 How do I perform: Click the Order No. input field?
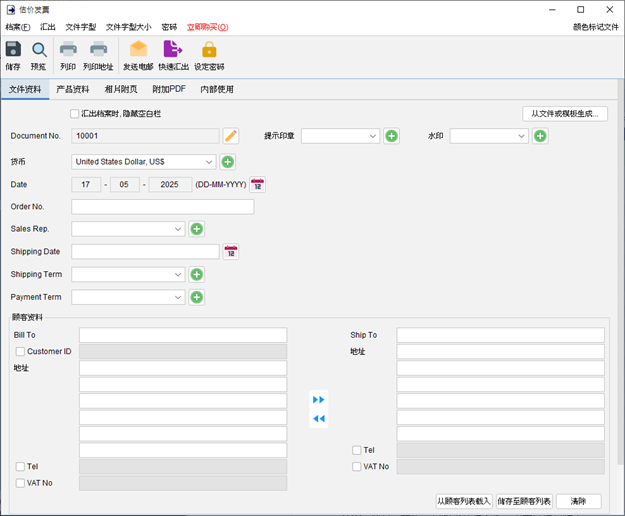[163, 207]
